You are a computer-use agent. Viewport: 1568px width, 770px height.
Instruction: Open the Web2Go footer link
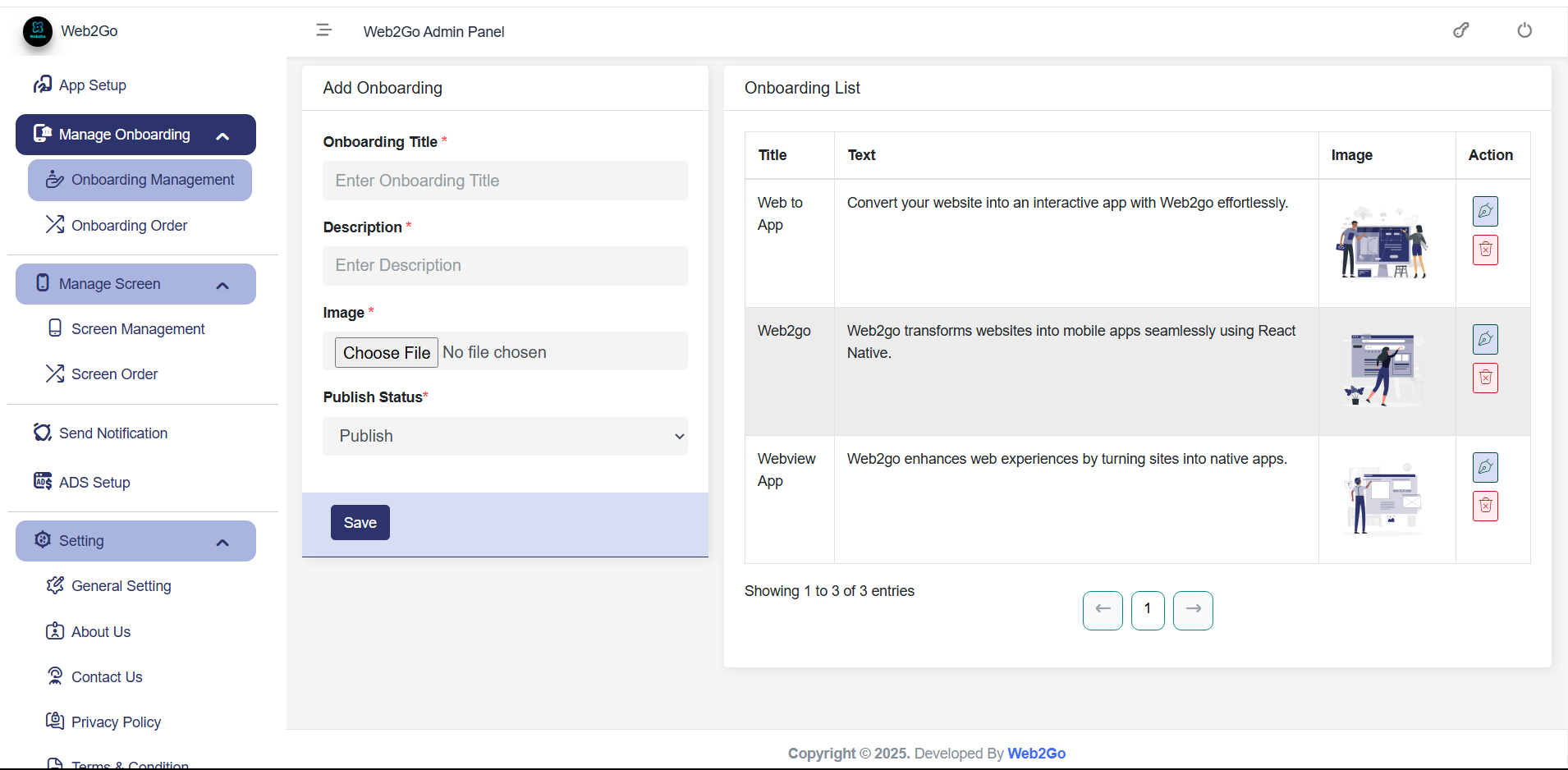click(1036, 753)
